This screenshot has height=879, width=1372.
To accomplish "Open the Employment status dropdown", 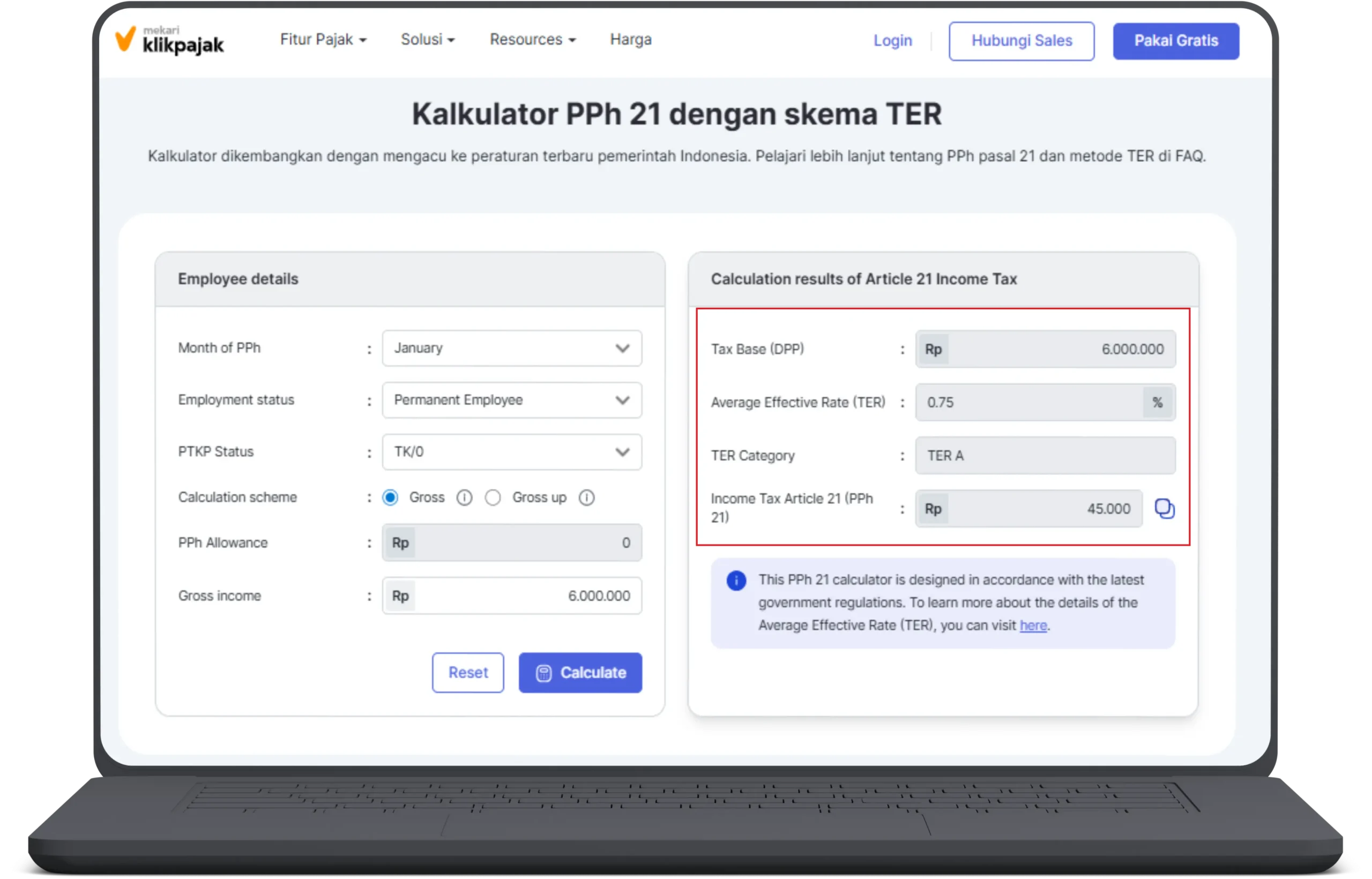I will [x=511, y=400].
